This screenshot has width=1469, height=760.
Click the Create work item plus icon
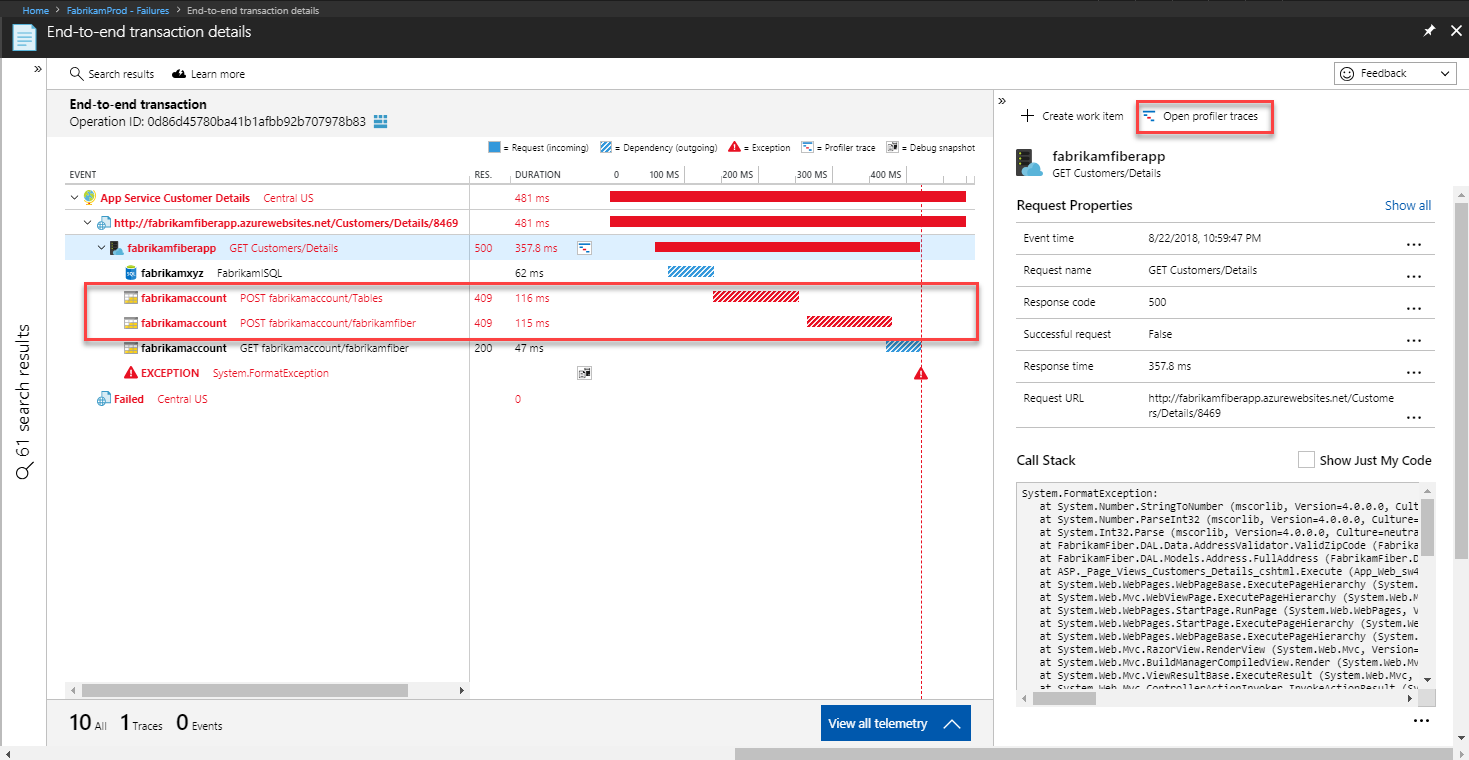[x=1026, y=115]
